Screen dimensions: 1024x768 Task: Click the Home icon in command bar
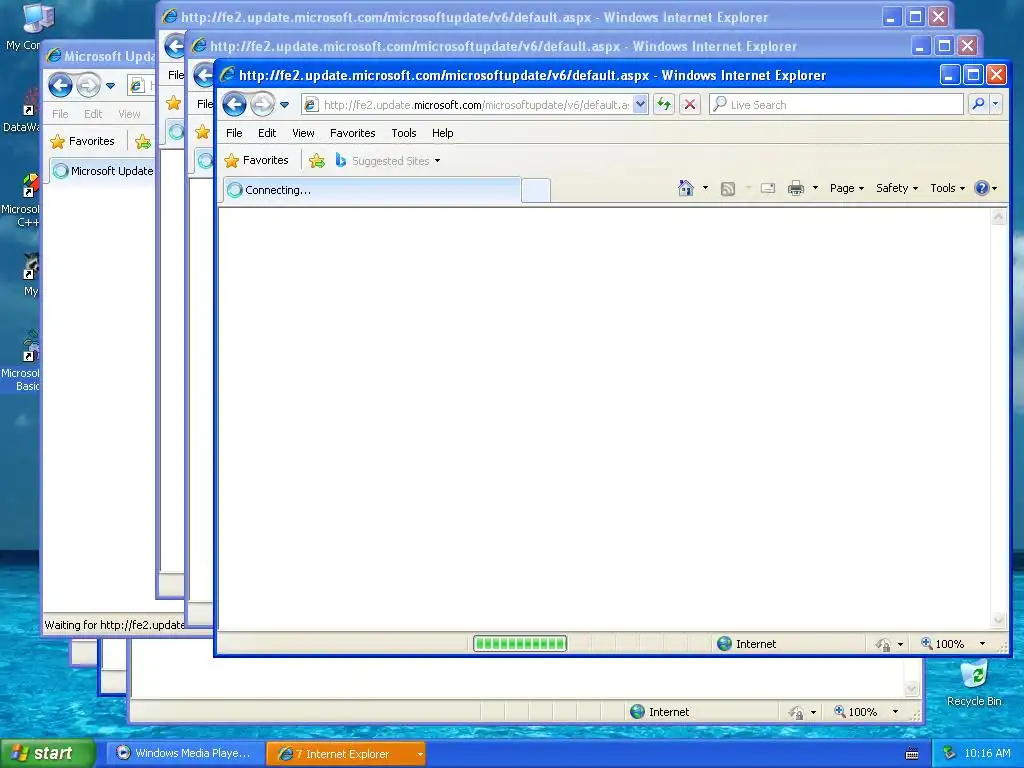(685, 188)
